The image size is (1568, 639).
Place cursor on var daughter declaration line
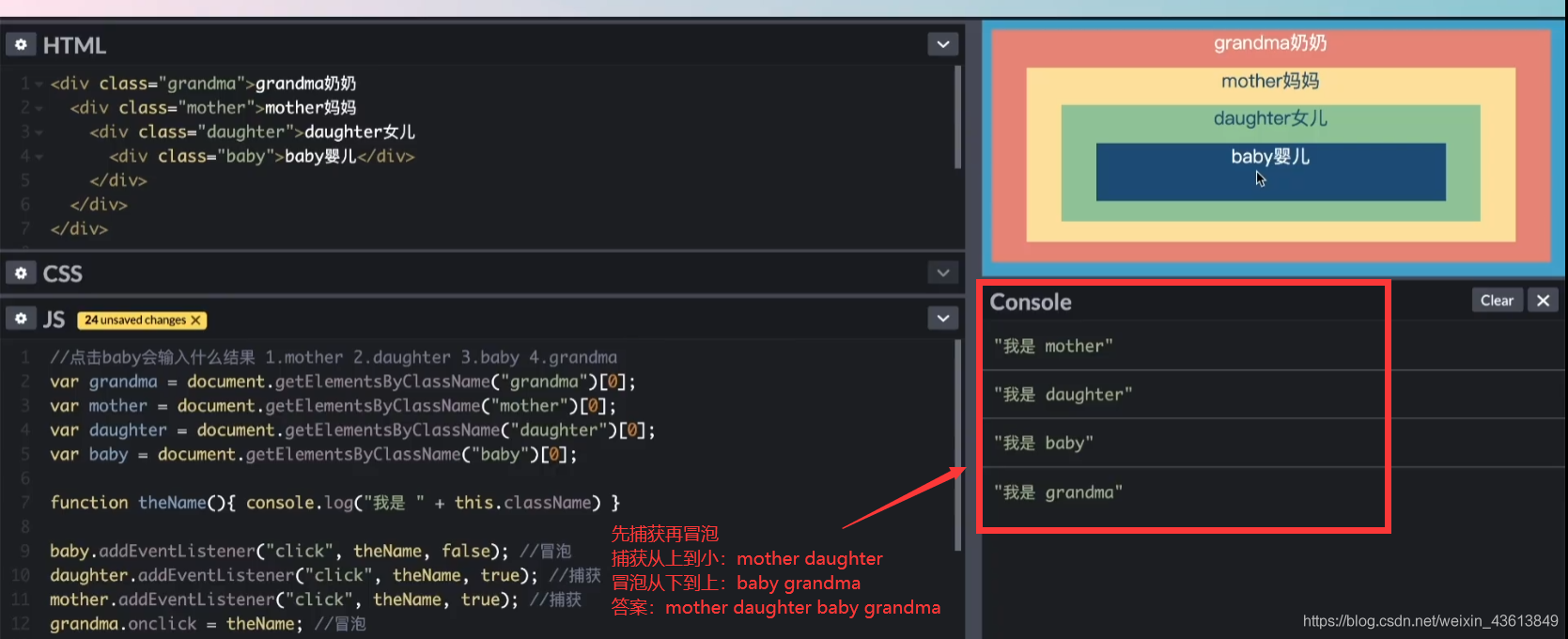(352, 430)
